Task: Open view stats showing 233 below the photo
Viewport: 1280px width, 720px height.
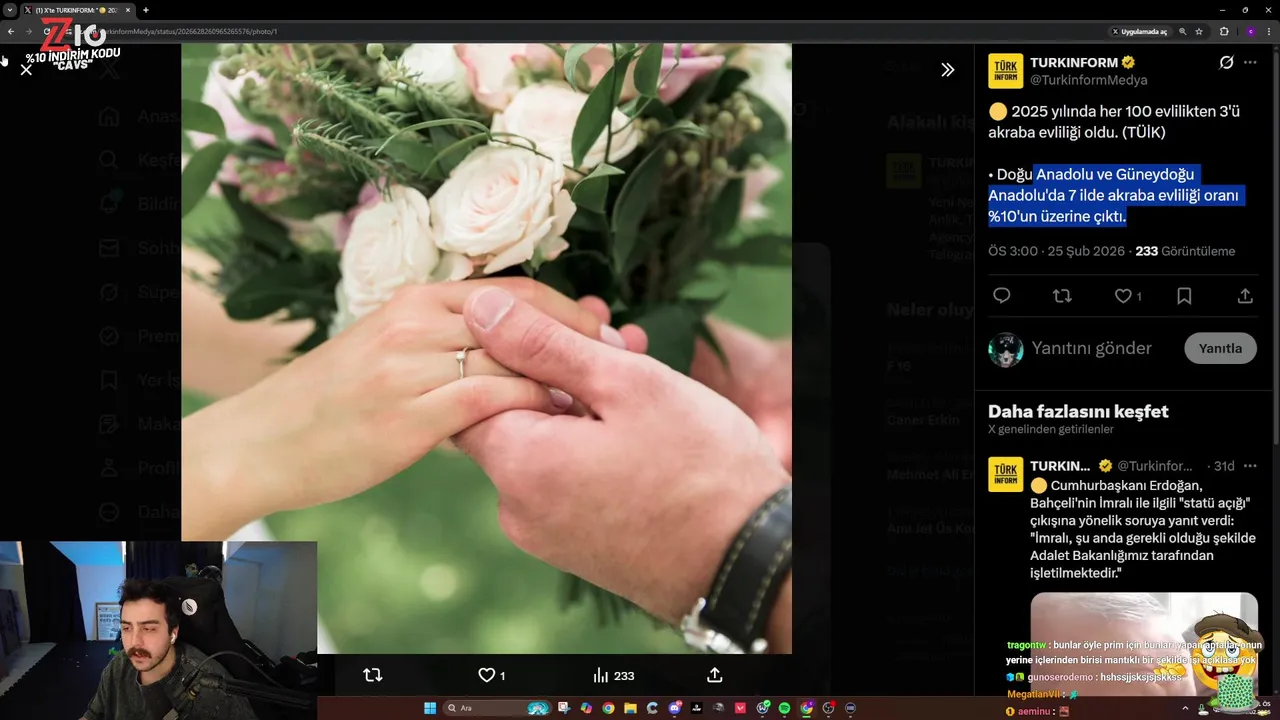Action: pos(613,675)
